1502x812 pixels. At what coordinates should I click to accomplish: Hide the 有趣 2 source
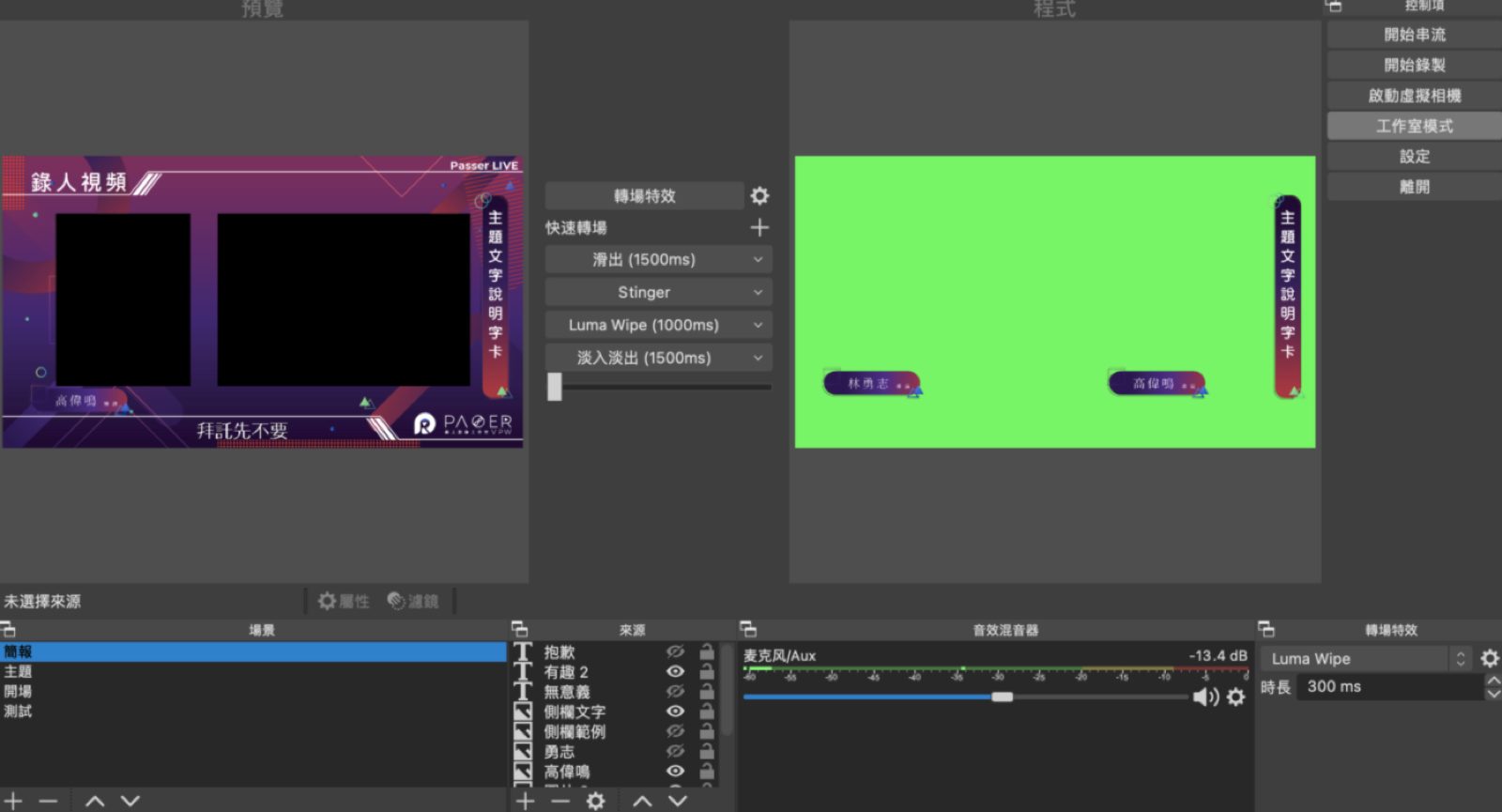(675, 671)
